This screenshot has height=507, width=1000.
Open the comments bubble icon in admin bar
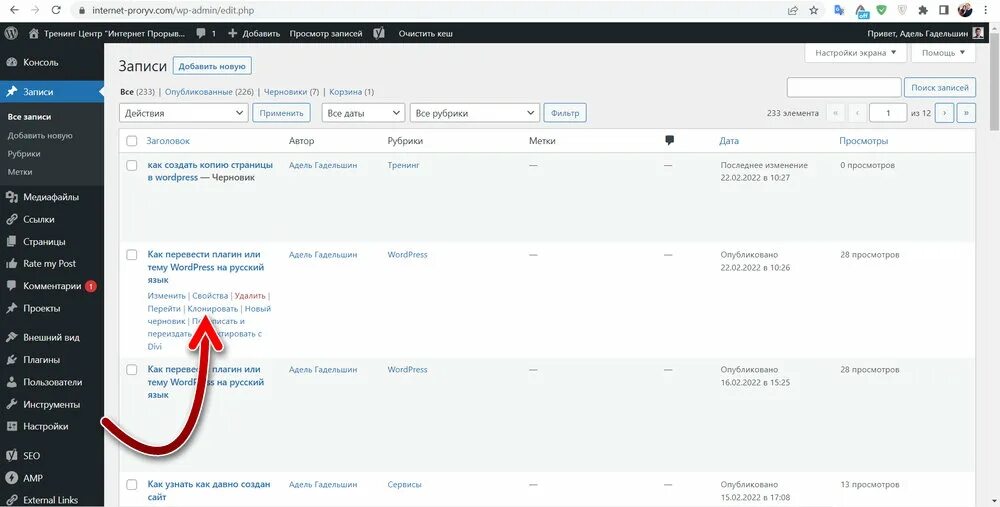(x=202, y=33)
